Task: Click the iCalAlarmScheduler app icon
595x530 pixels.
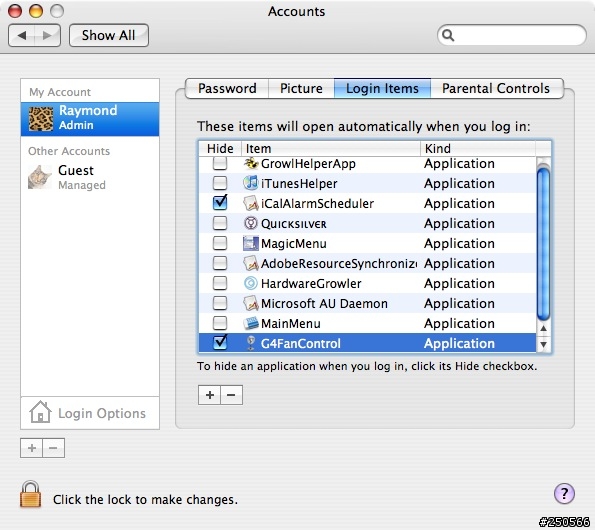Action: [251, 203]
